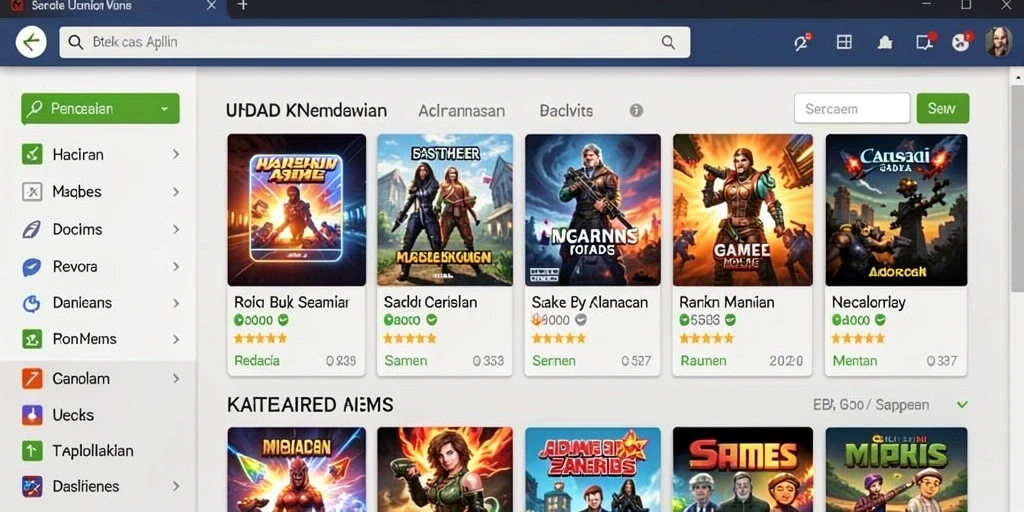This screenshot has width=1024, height=512.
Task: Click the Haciran sidebar icon
Action: (x=32, y=154)
